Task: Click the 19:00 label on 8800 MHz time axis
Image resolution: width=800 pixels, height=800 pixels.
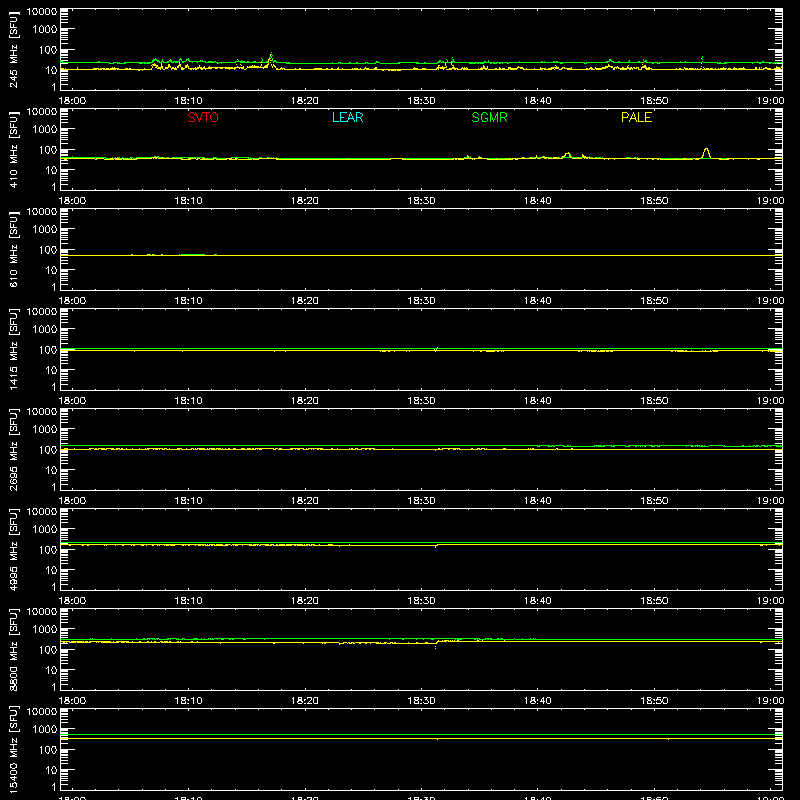Action: click(x=770, y=701)
